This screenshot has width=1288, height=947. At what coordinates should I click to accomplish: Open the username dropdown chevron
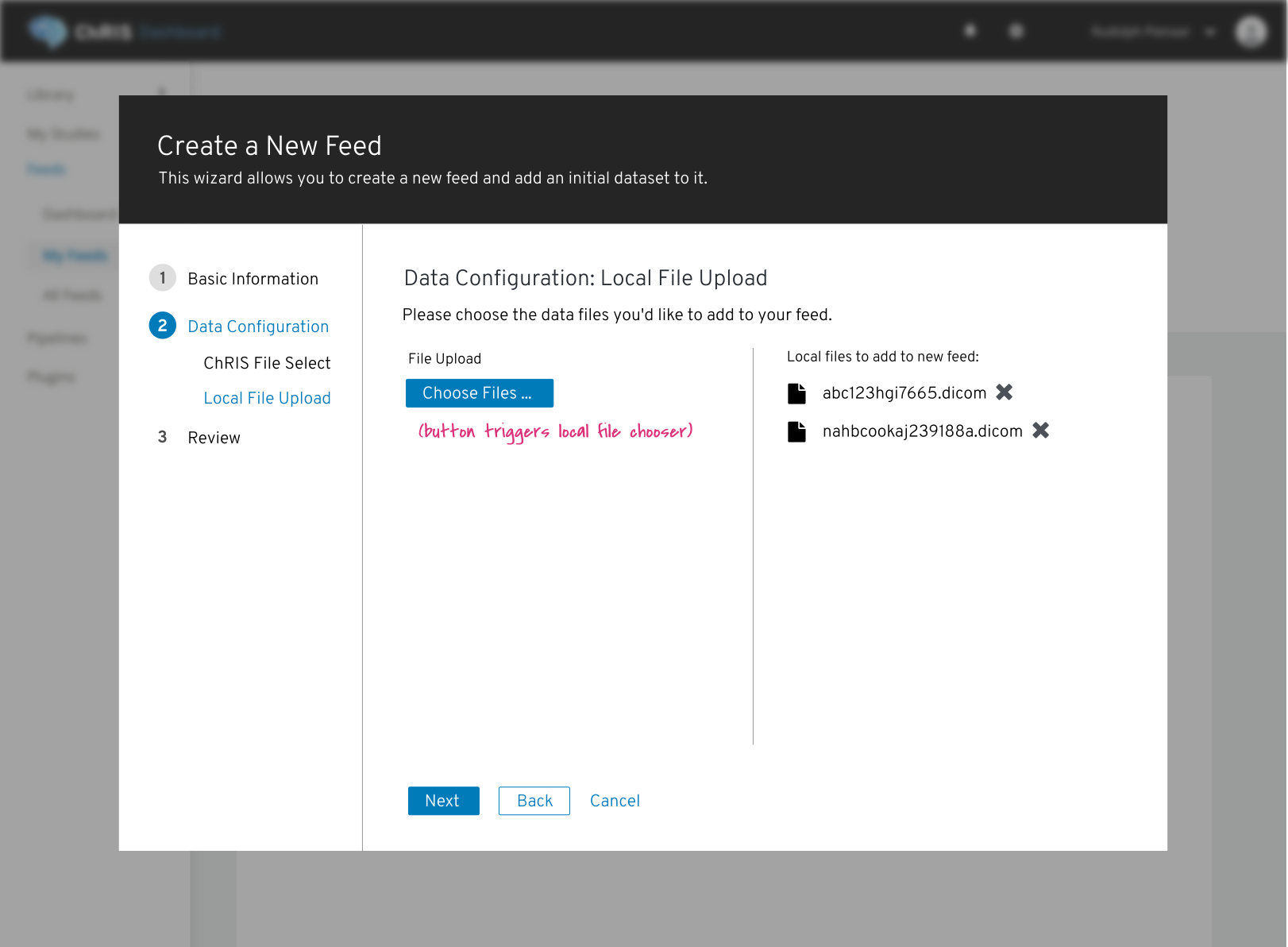pyautogui.click(x=1210, y=32)
